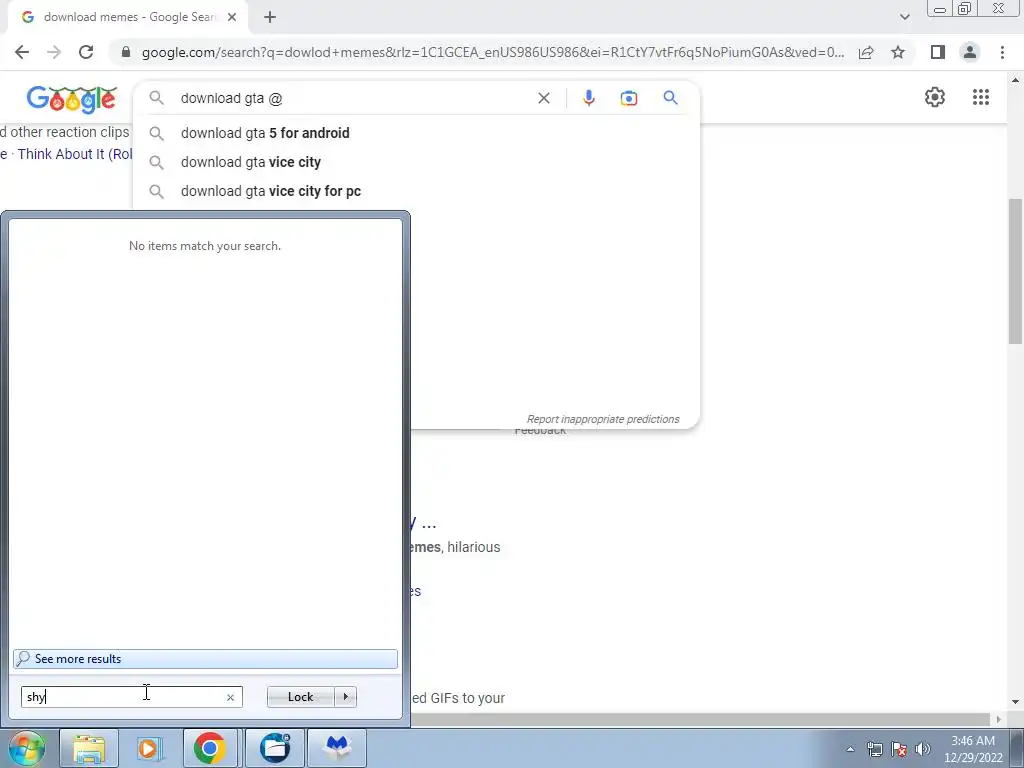Screen dimensions: 1024x768
Task: Click the Lock button in Start menu
Action: [300, 697]
